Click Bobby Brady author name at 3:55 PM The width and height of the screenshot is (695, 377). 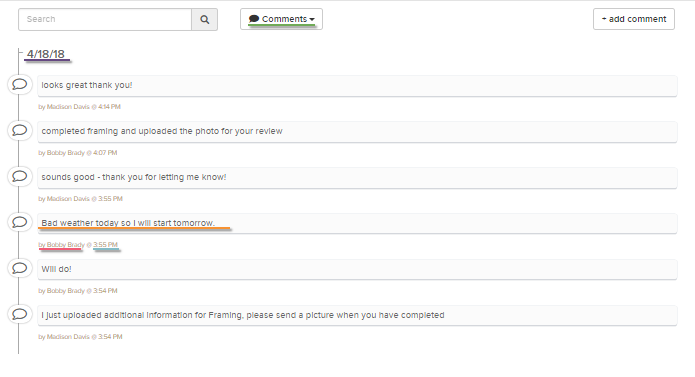66,245
